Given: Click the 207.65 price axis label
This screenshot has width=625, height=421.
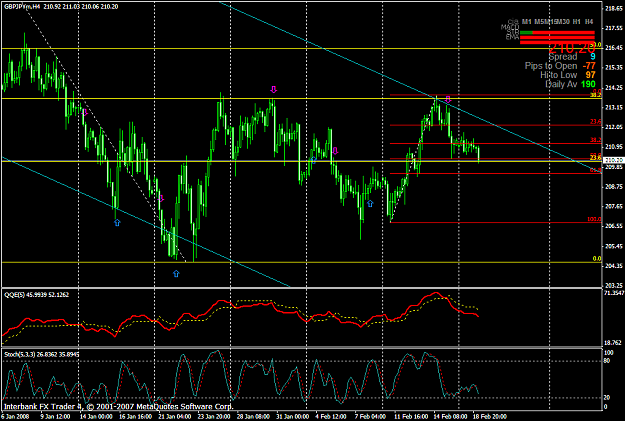Looking at the screenshot, I should click(614, 206).
